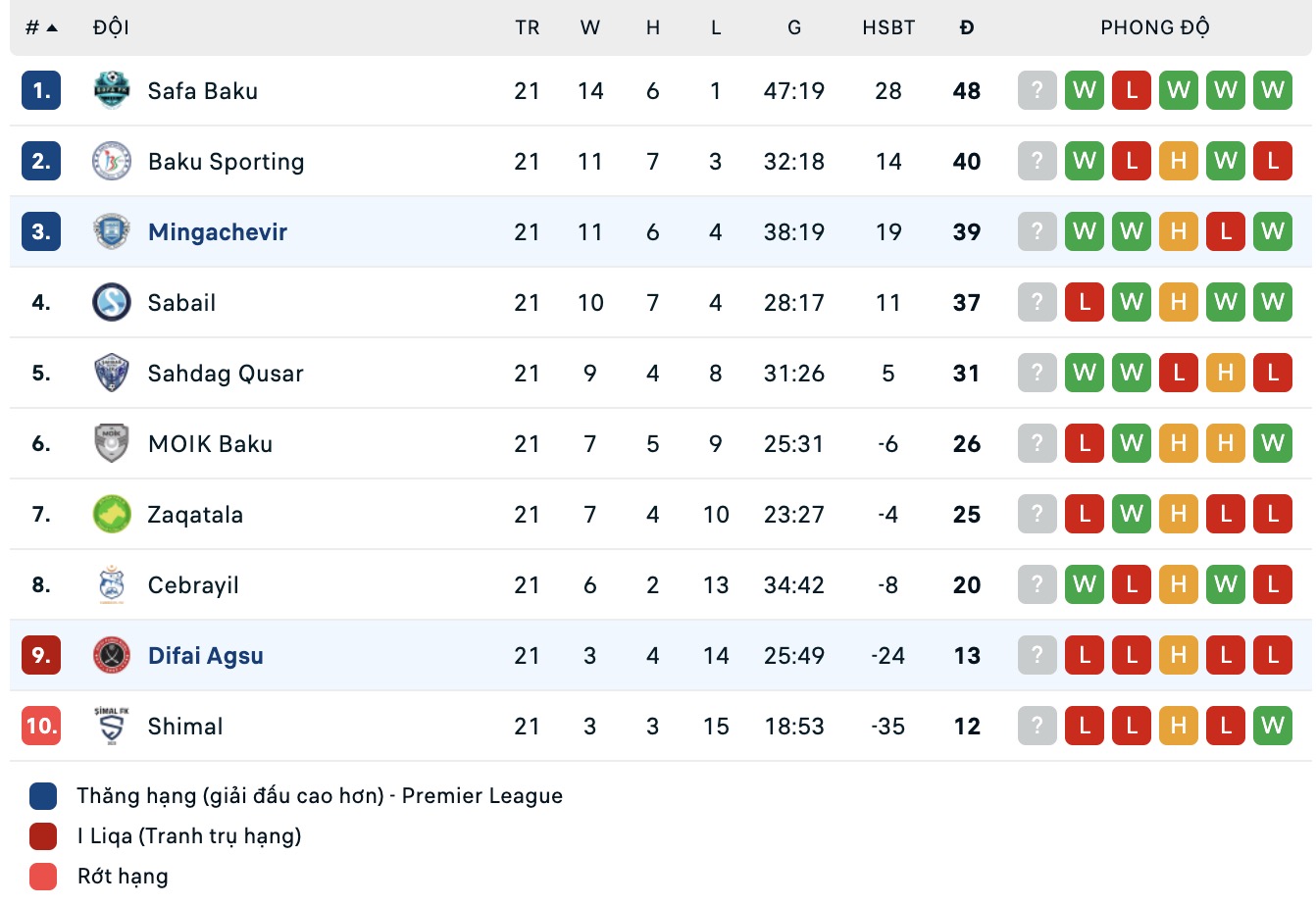Click the Baku Sporting team crest
1316x906 pixels.
[112, 161]
